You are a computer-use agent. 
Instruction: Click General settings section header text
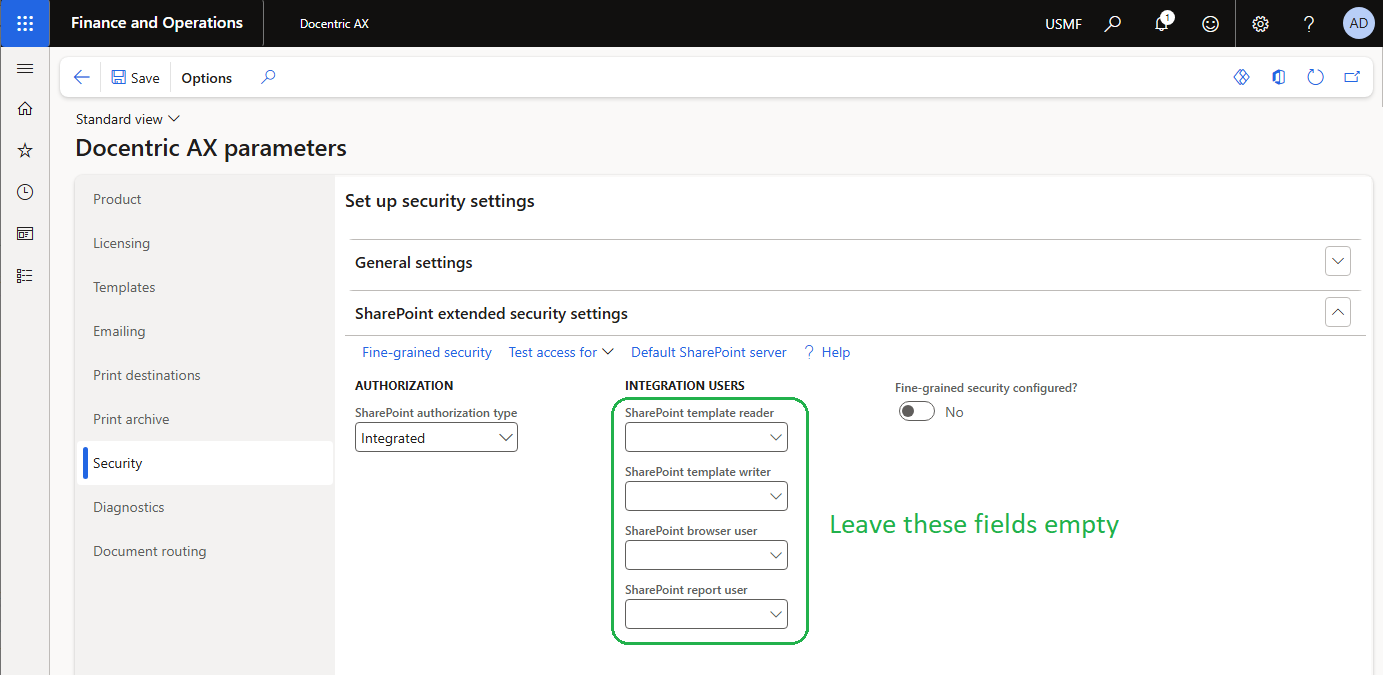click(414, 262)
